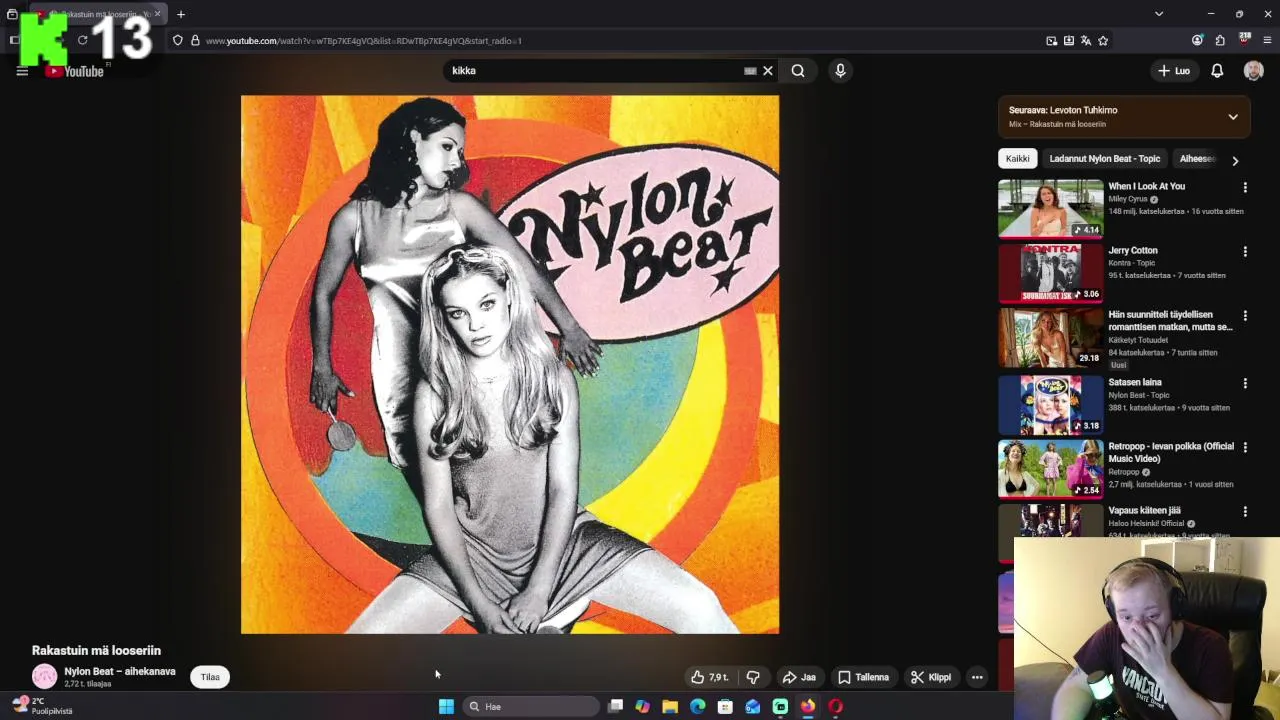Click the Nylon Beat album art video player
This screenshot has width=1280, height=720.
coord(510,365)
